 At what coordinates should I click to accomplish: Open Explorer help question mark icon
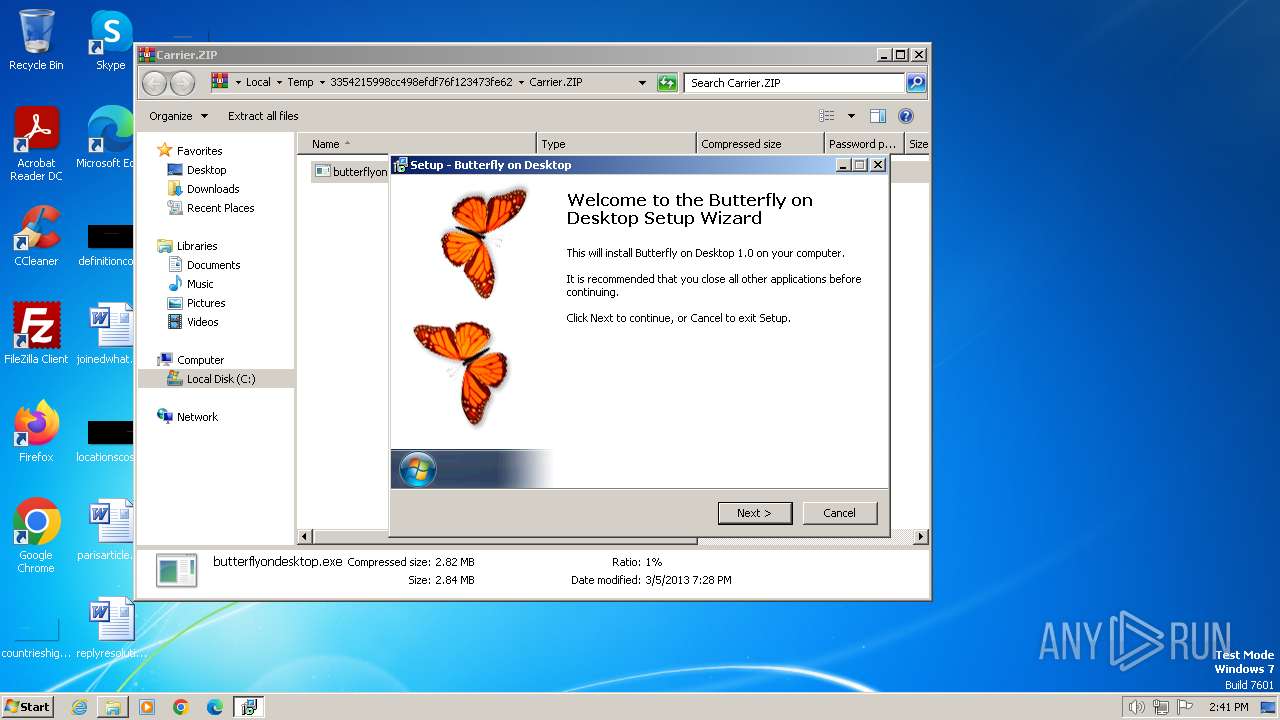[906, 116]
